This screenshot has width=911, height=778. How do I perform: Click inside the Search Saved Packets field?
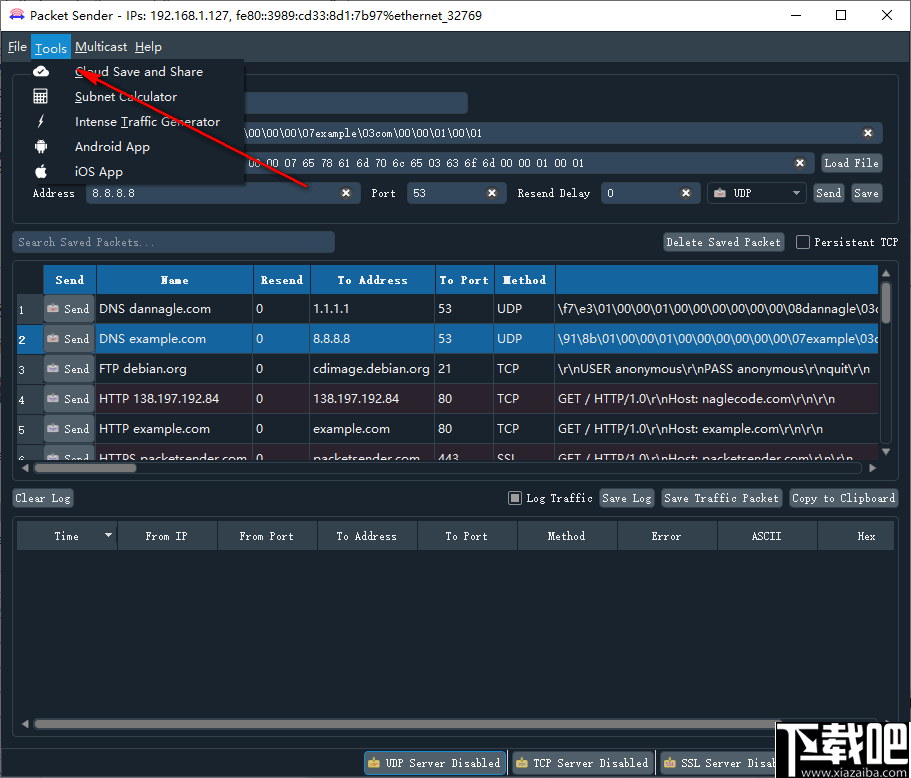(x=174, y=241)
